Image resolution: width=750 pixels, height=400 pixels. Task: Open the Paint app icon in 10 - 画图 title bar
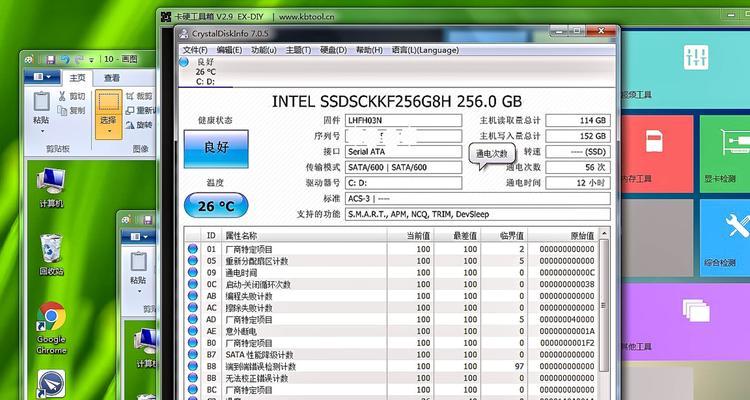click(x=30, y=59)
